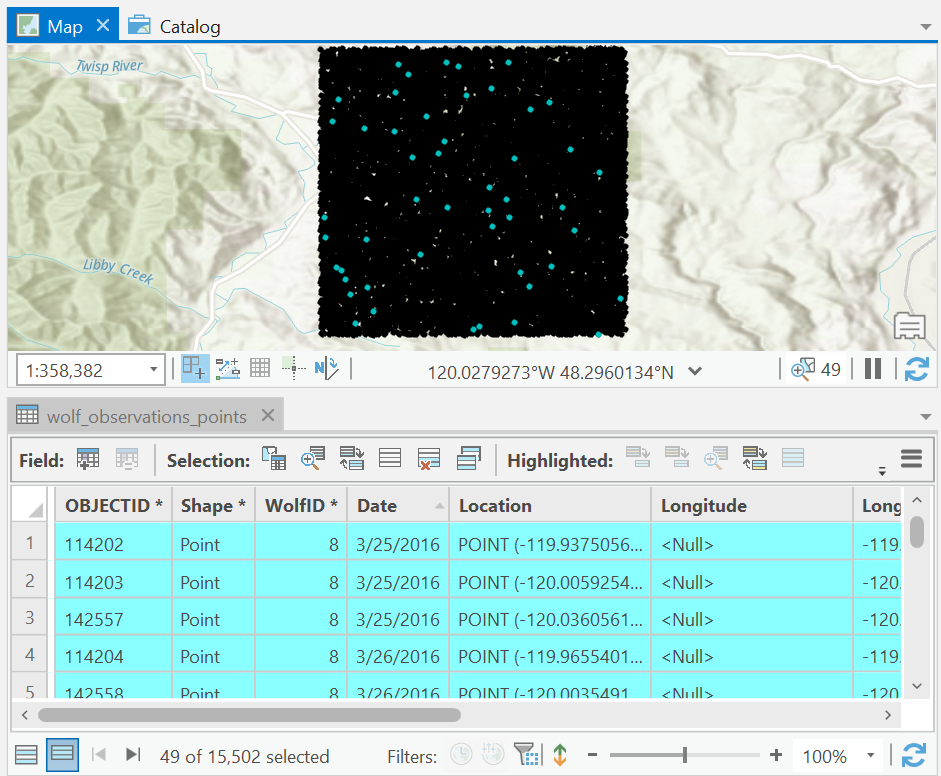Click the snapping icon in map toolbar
The width and height of the screenshot is (941, 776).
coord(195,369)
